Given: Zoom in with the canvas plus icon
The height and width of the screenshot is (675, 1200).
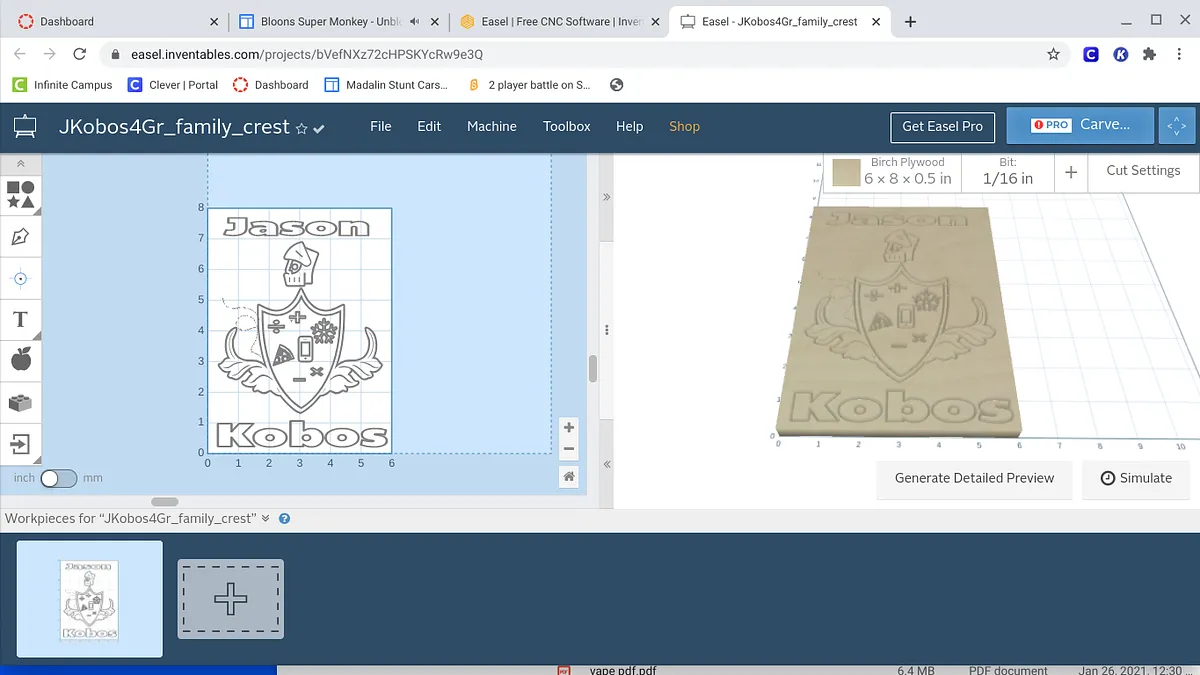Looking at the screenshot, I should (569, 428).
